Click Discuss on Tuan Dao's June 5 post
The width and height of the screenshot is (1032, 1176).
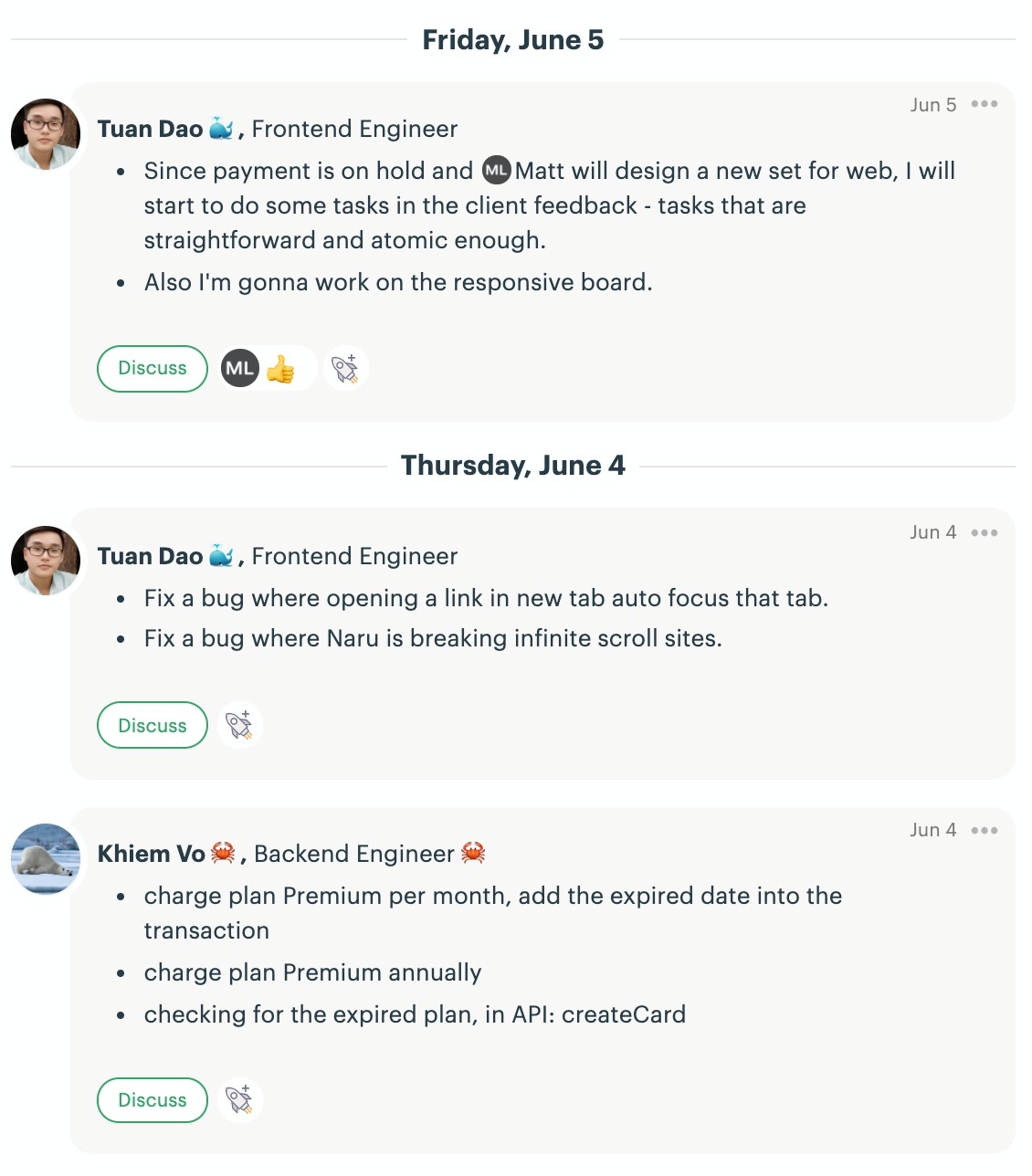click(153, 369)
